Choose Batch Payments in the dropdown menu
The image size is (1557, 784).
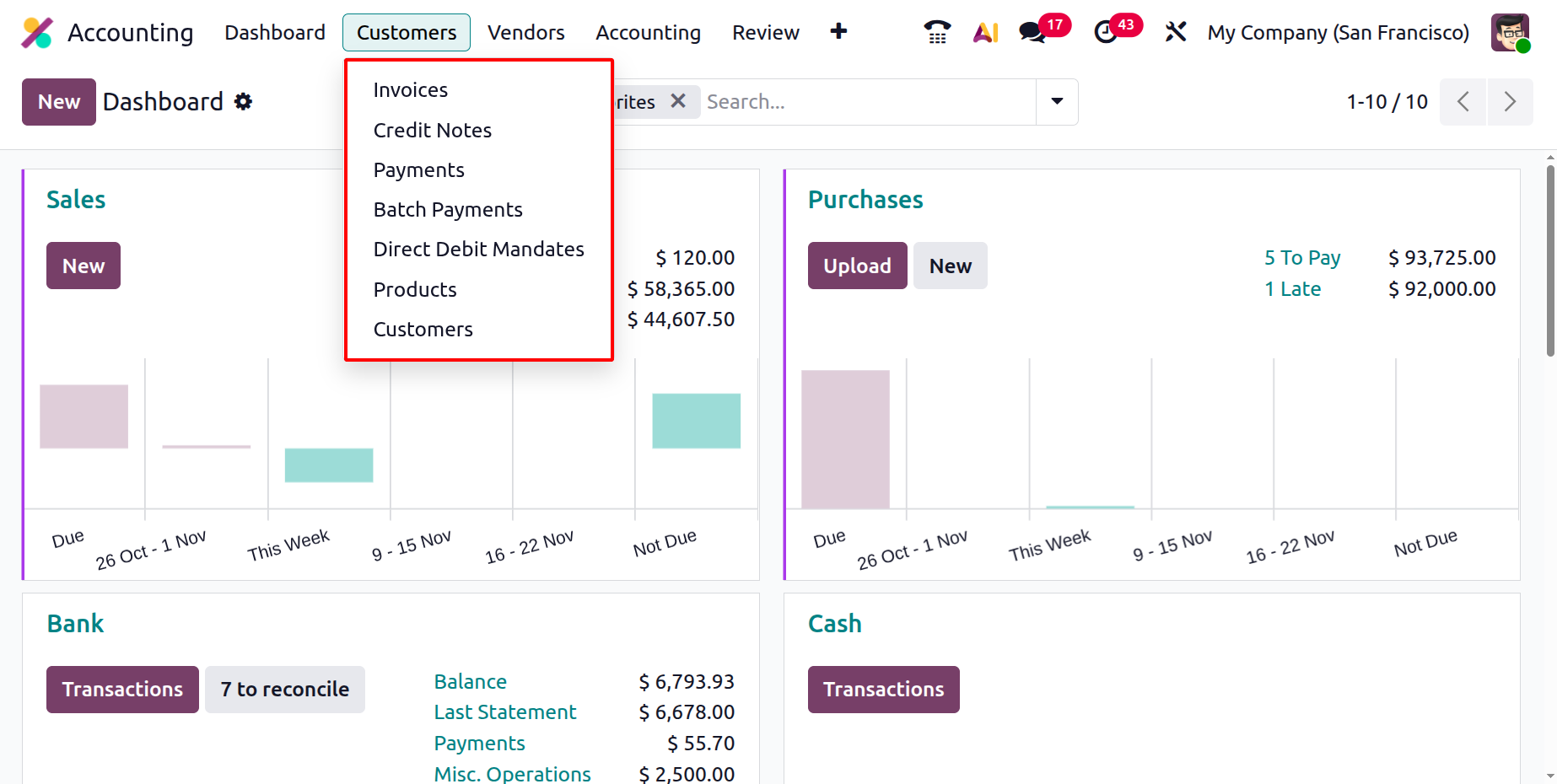pos(448,209)
